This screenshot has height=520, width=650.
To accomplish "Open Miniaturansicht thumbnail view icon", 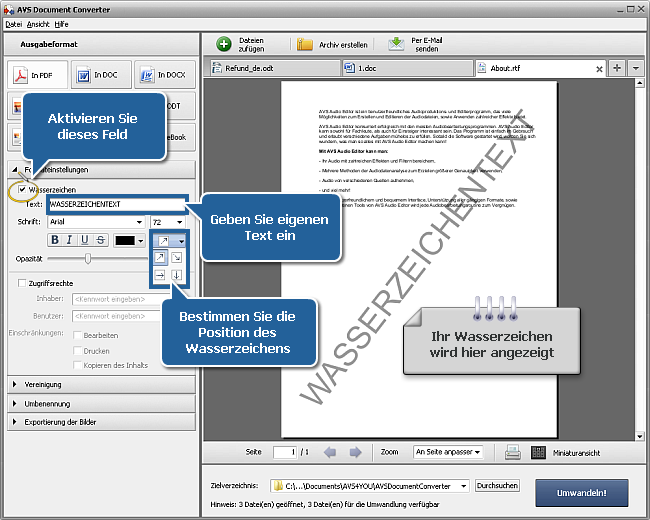I will click(x=538, y=452).
